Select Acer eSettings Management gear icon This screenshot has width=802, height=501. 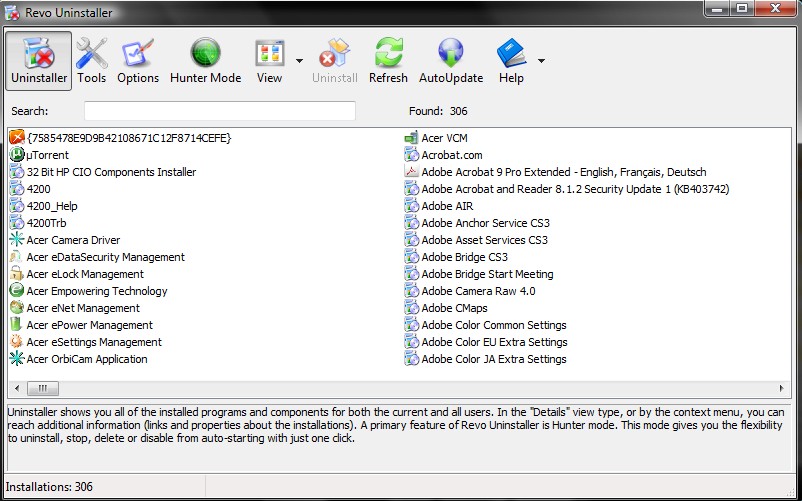(17, 341)
